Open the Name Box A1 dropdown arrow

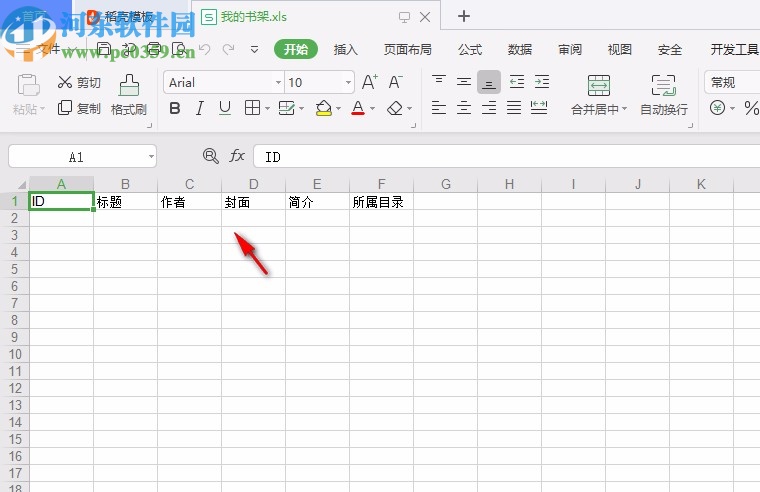coord(151,157)
